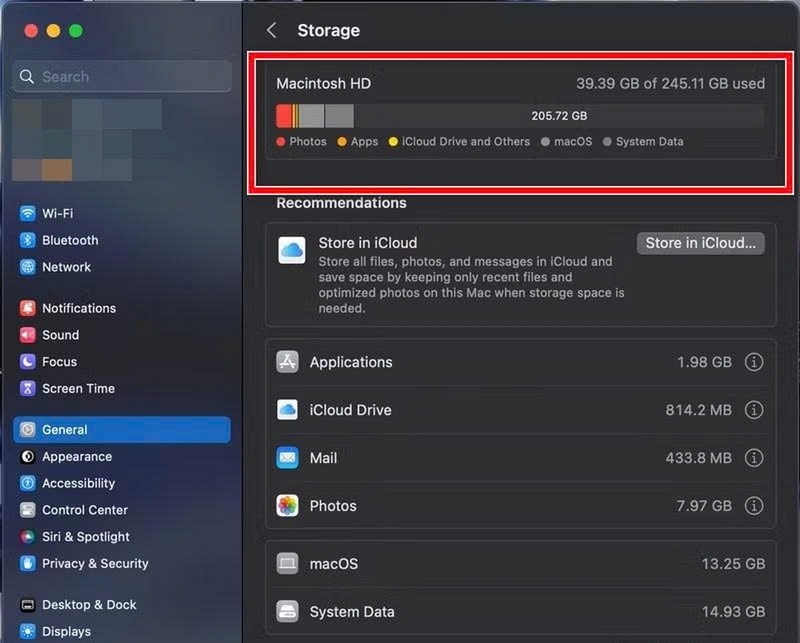Viewport: 800px width, 643px height.
Task: Click the blurred user profile area
Action: 87,140
